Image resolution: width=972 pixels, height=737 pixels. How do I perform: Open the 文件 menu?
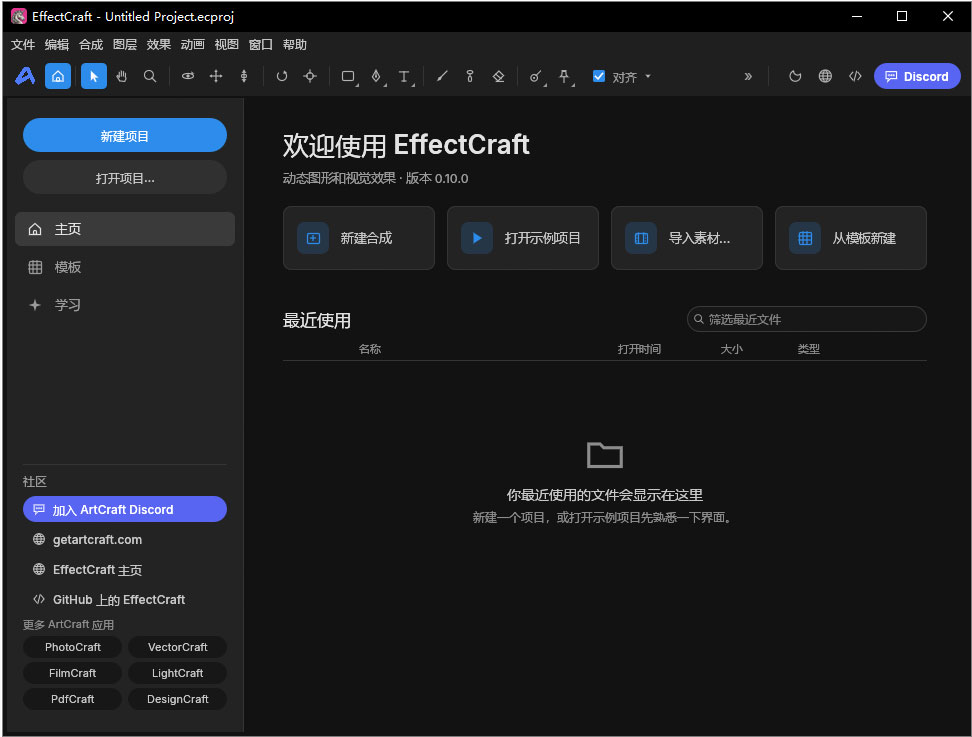click(x=23, y=45)
